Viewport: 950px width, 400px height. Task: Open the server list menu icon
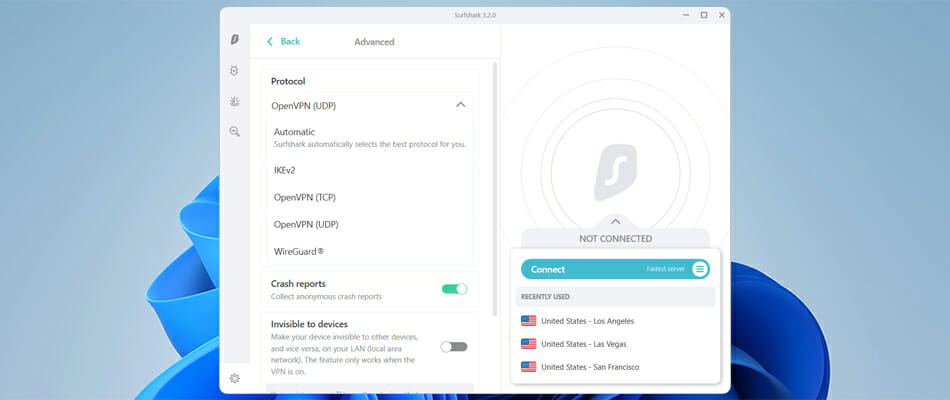[700, 269]
